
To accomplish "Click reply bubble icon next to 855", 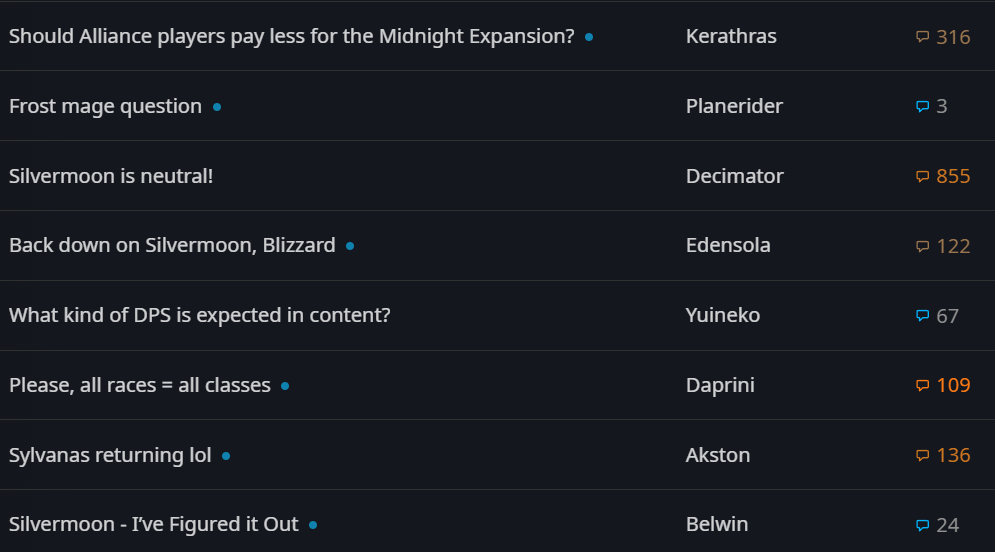I will (x=922, y=177).
